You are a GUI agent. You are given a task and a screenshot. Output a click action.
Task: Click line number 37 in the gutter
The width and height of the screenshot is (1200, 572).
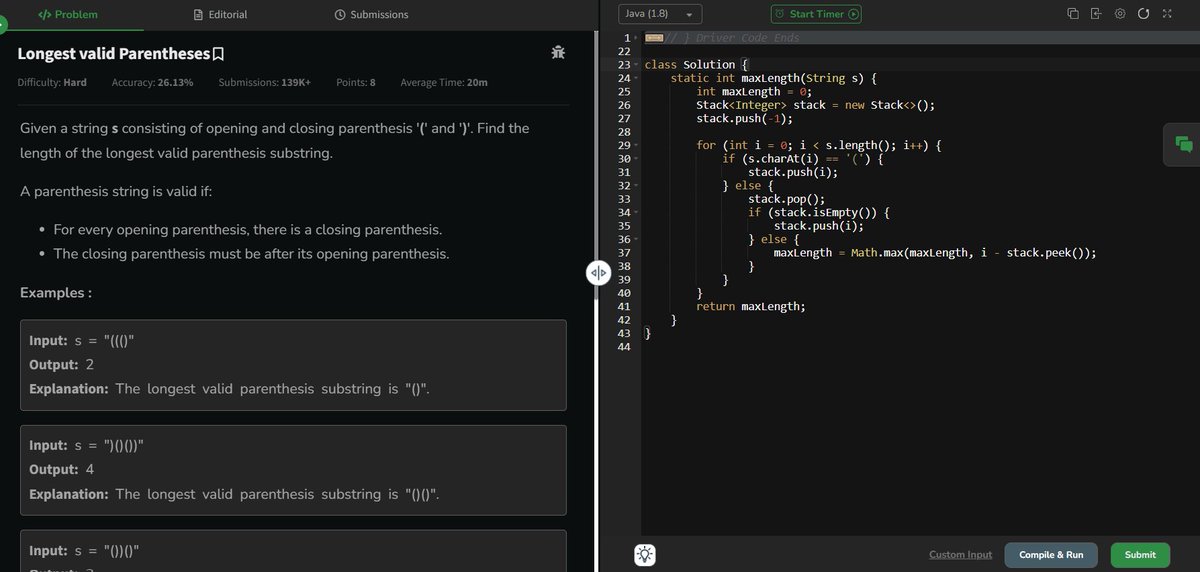(x=624, y=253)
